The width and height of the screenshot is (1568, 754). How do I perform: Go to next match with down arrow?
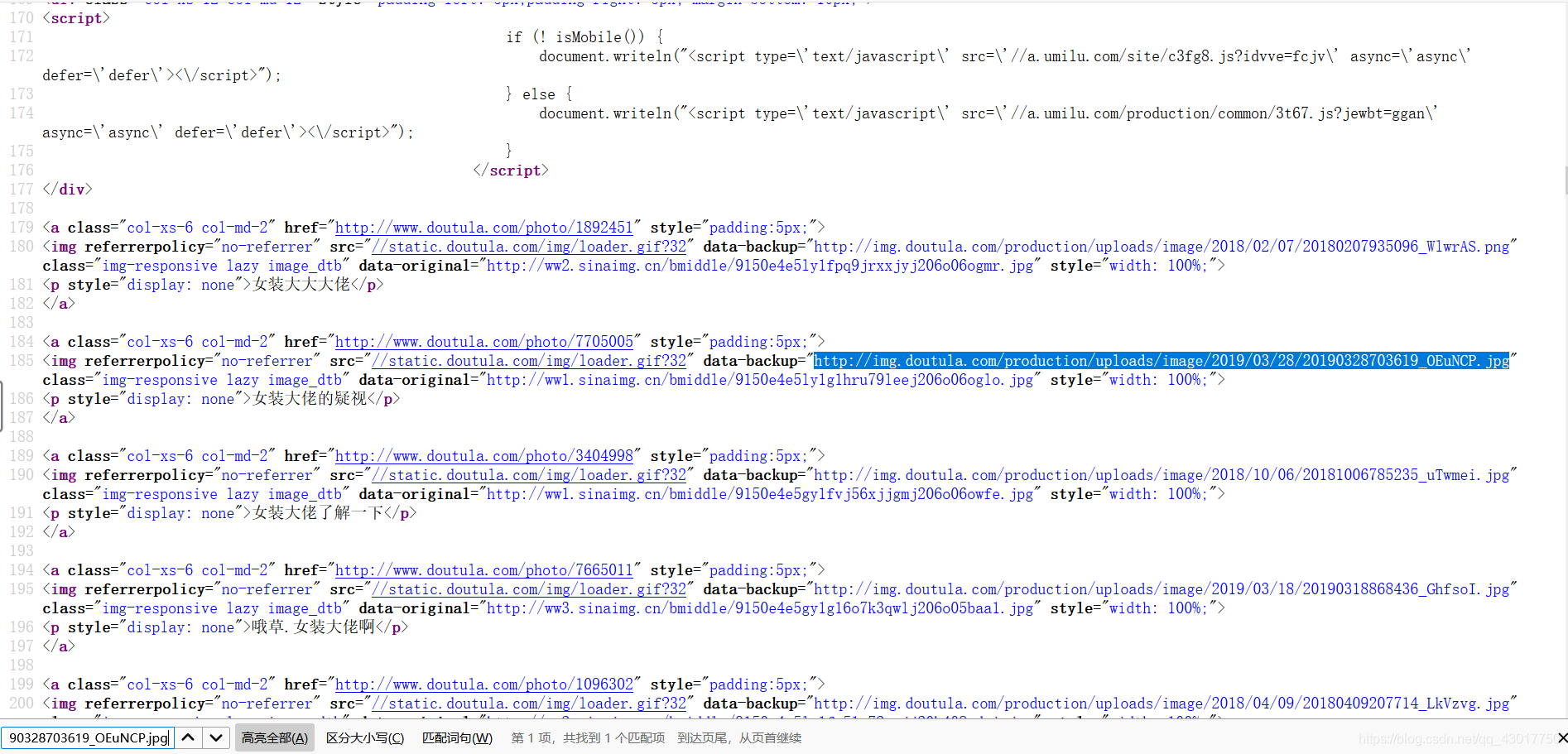[x=216, y=737]
